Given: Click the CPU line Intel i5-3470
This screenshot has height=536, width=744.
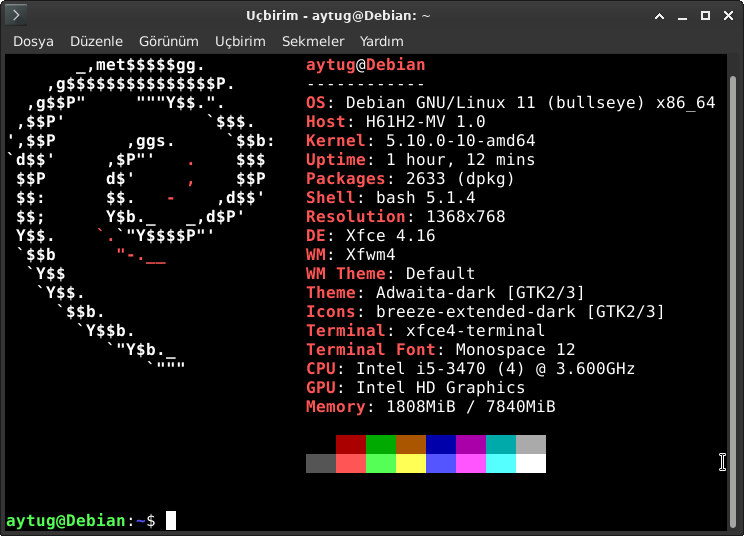Looking at the screenshot, I should (x=471, y=368).
